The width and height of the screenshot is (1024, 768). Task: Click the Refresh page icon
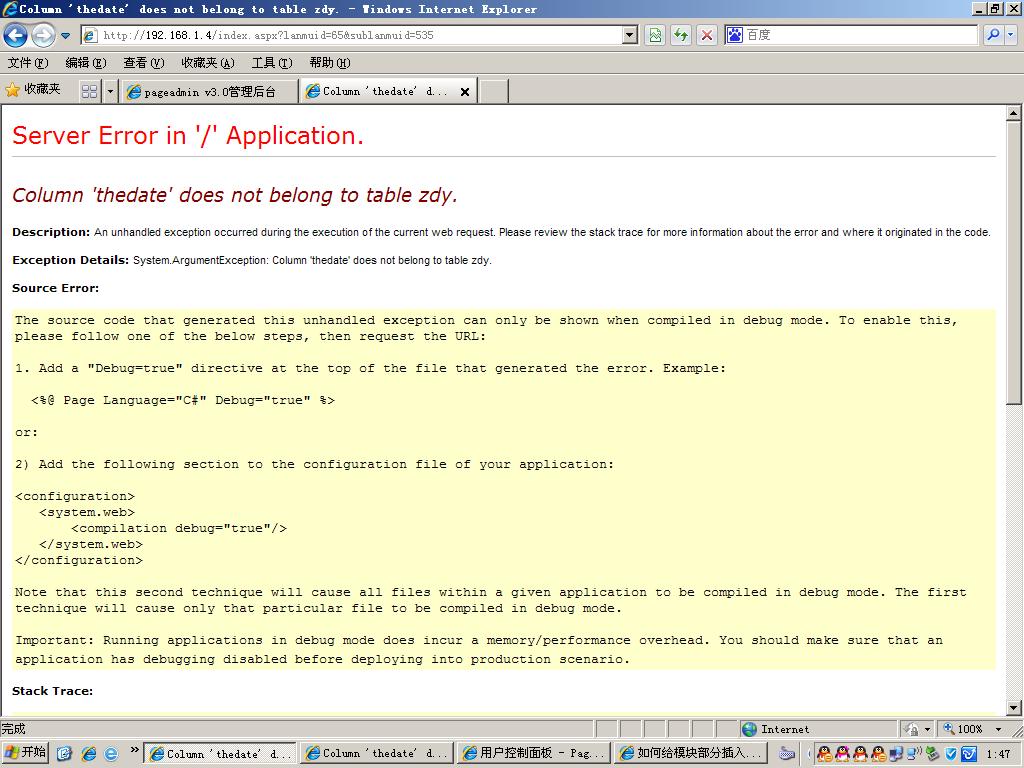[681, 35]
